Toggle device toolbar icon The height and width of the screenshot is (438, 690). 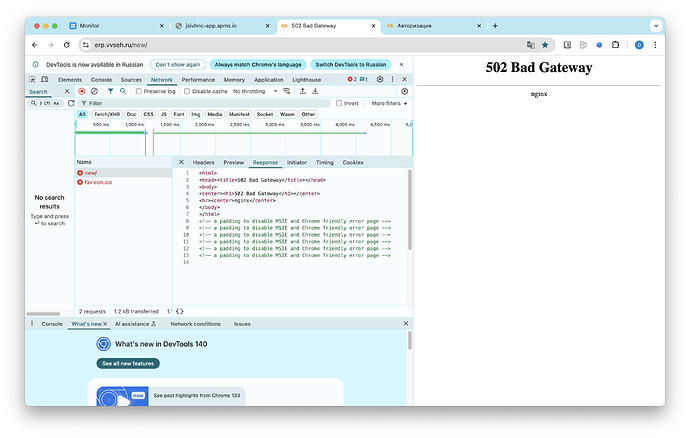pyautogui.click(x=47, y=79)
